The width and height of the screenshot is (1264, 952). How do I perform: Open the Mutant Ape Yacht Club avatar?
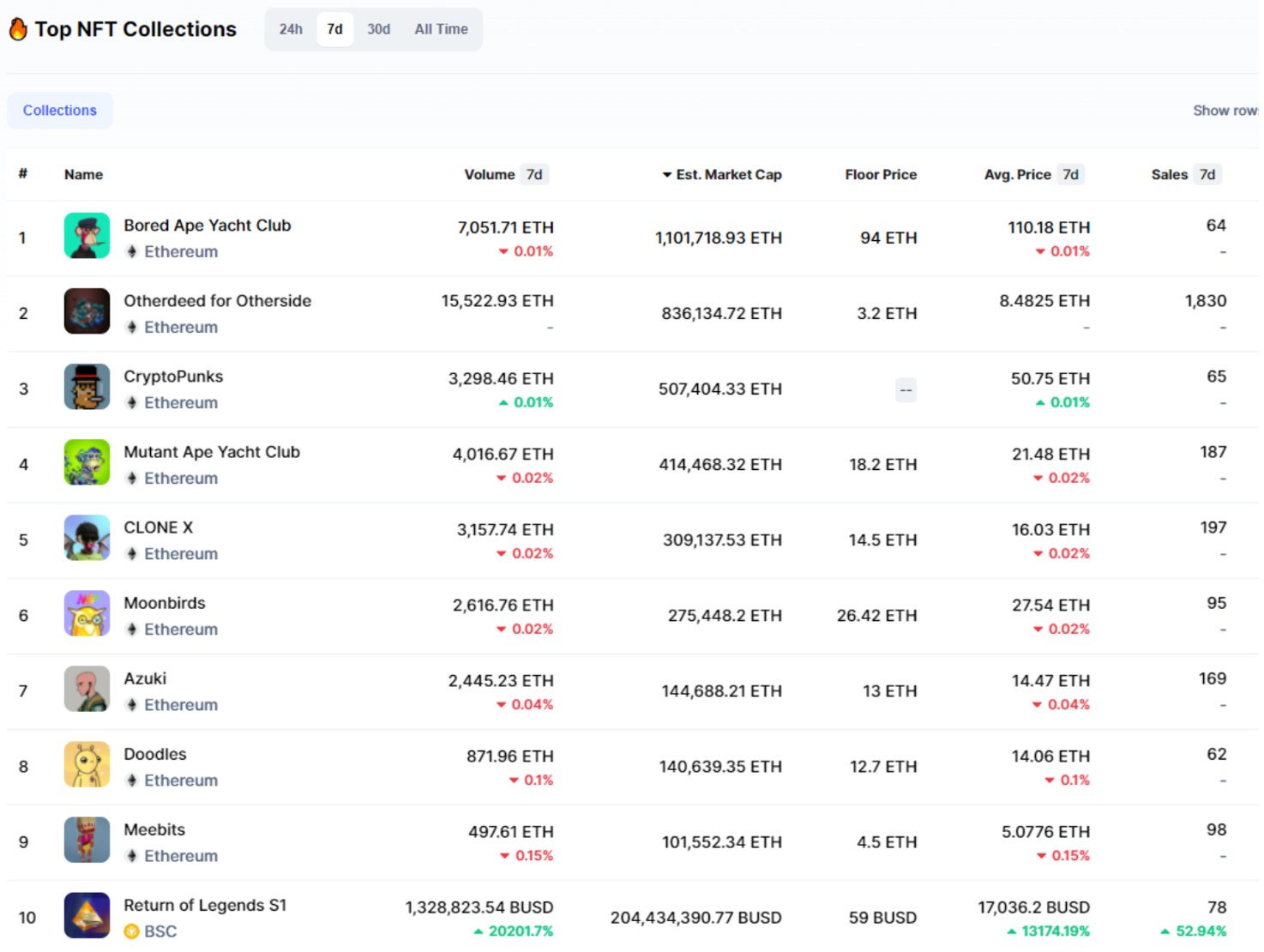point(87,461)
